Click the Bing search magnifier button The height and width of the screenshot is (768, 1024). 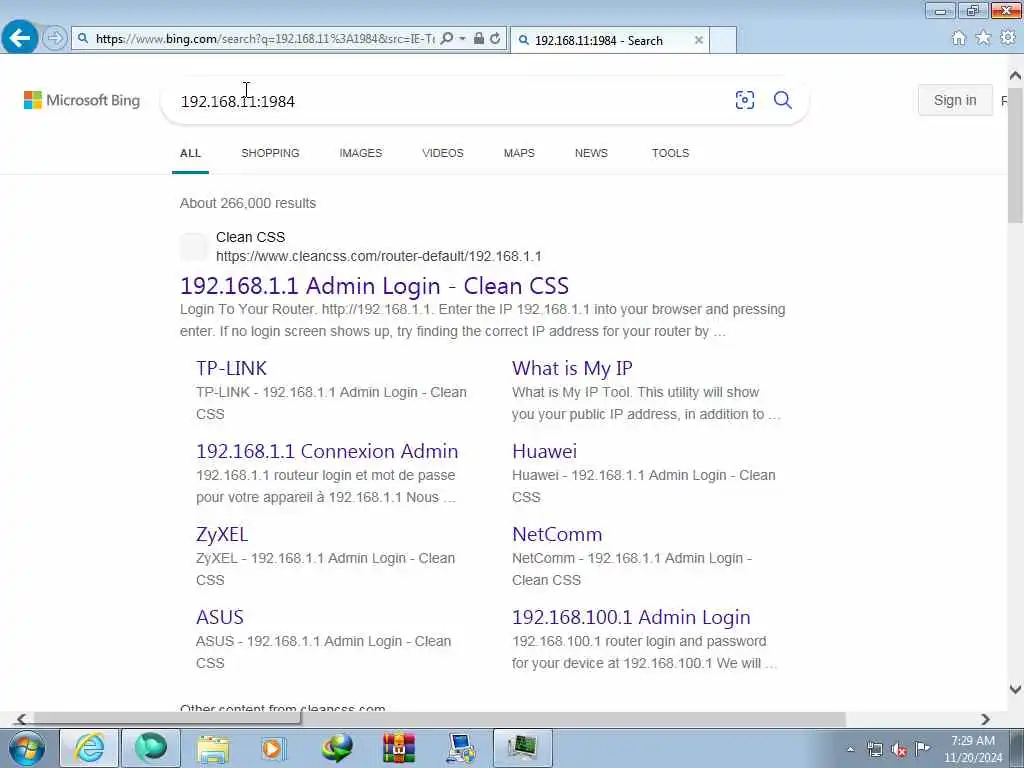tap(783, 100)
